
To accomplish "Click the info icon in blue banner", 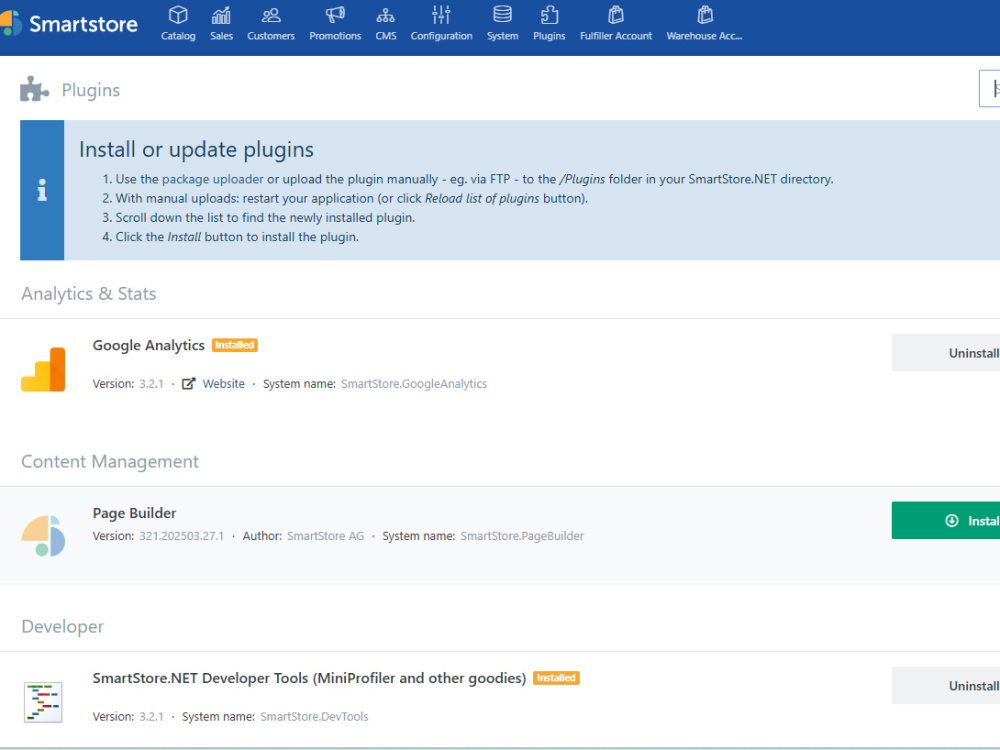I will 42,190.
